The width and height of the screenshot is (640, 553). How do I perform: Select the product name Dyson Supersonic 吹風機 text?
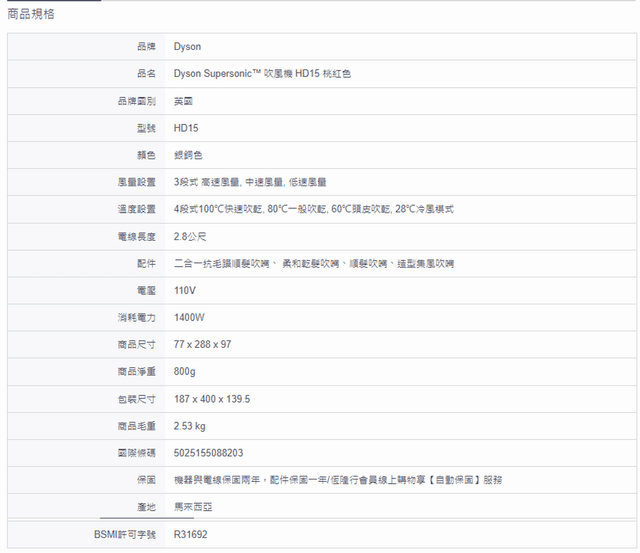(262, 74)
